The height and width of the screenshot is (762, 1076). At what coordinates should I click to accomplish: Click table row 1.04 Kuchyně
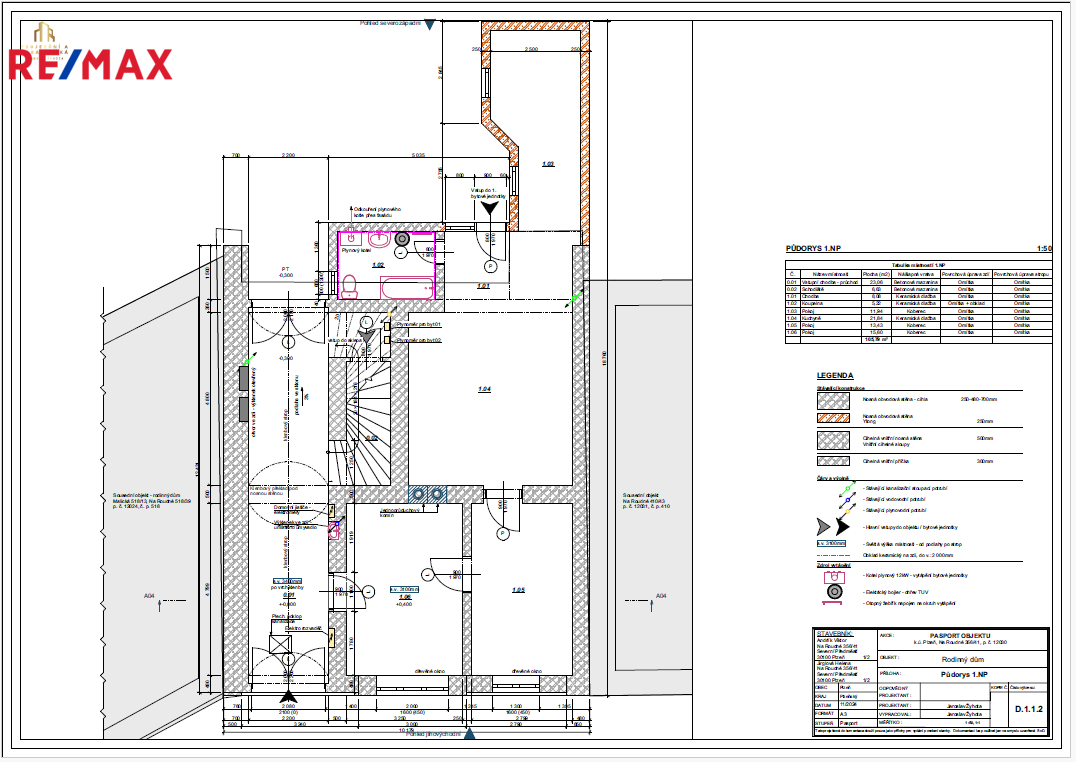pyautogui.click(x=919, y=318)
